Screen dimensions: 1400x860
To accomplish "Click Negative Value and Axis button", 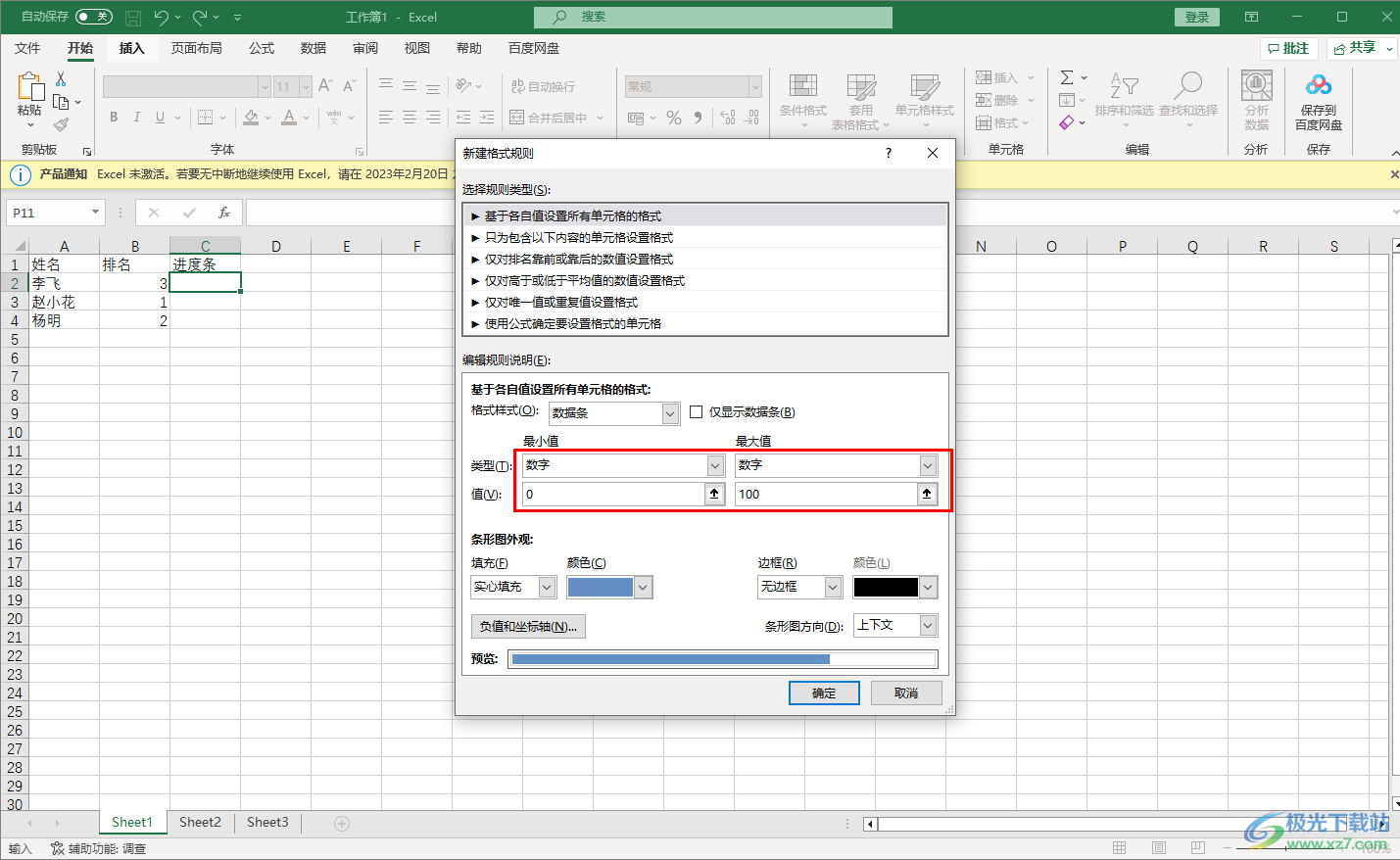I will click(528, 627).
